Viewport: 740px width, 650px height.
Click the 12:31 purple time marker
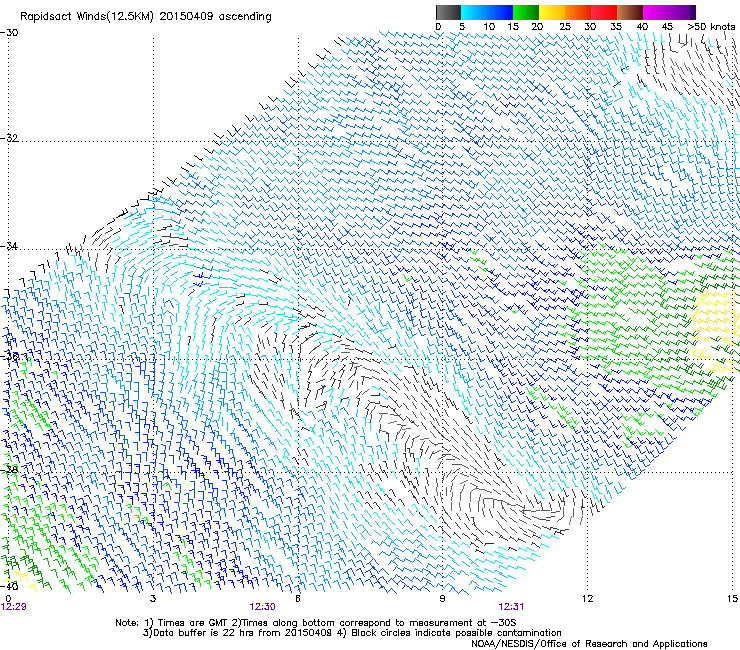pos(511,607)
